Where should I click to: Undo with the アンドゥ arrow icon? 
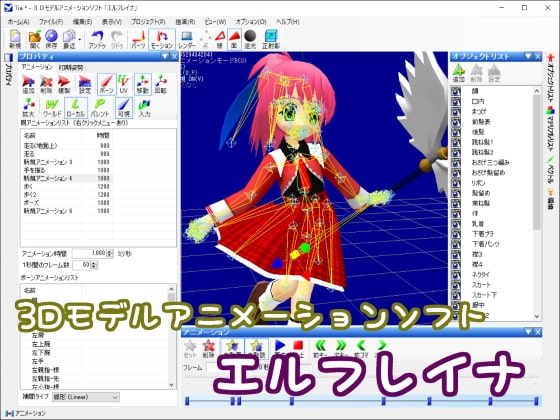click(x=97, y=39)
